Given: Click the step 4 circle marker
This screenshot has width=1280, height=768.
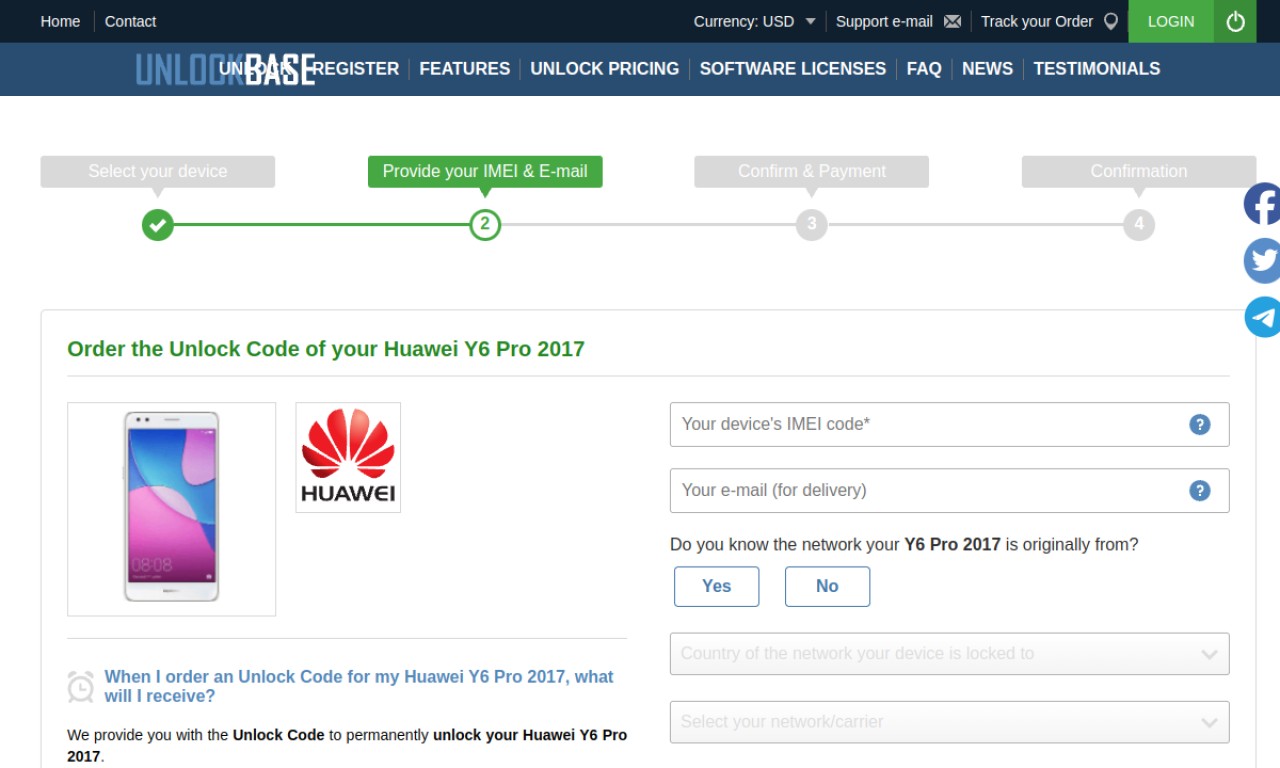Looking at the screenshot, I should pos(1139,225).
